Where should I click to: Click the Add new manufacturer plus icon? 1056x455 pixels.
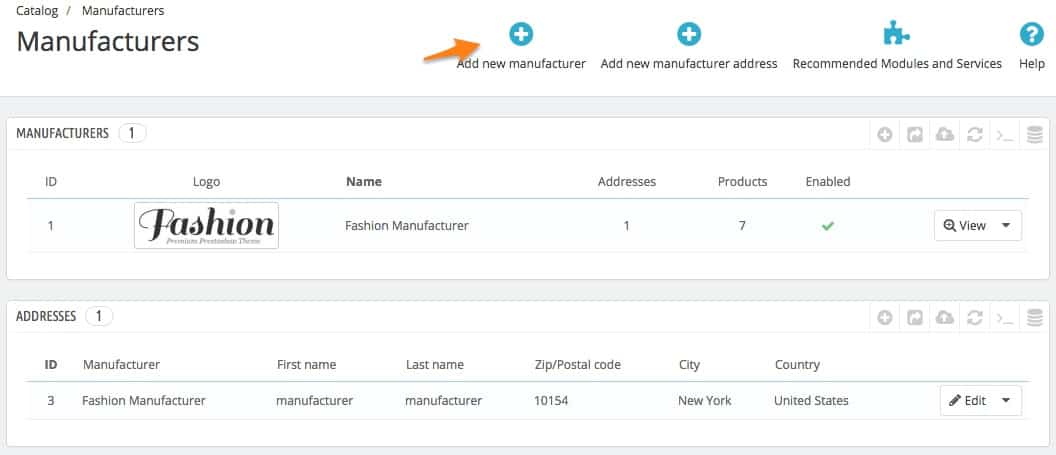coord(521,34)
